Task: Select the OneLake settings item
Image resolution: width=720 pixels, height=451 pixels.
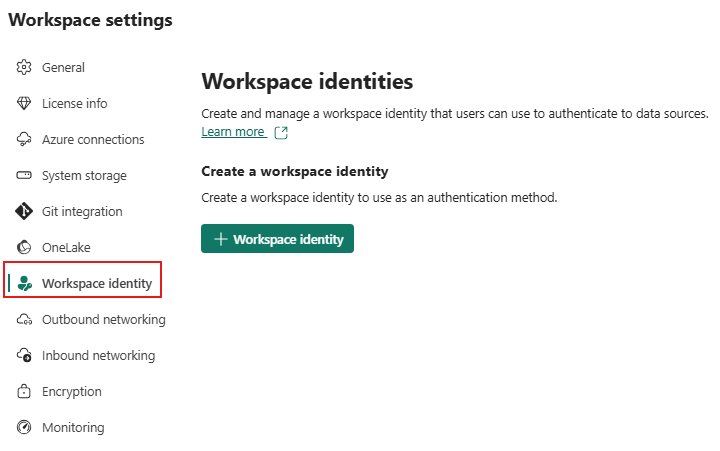Action: click(66, 247)
